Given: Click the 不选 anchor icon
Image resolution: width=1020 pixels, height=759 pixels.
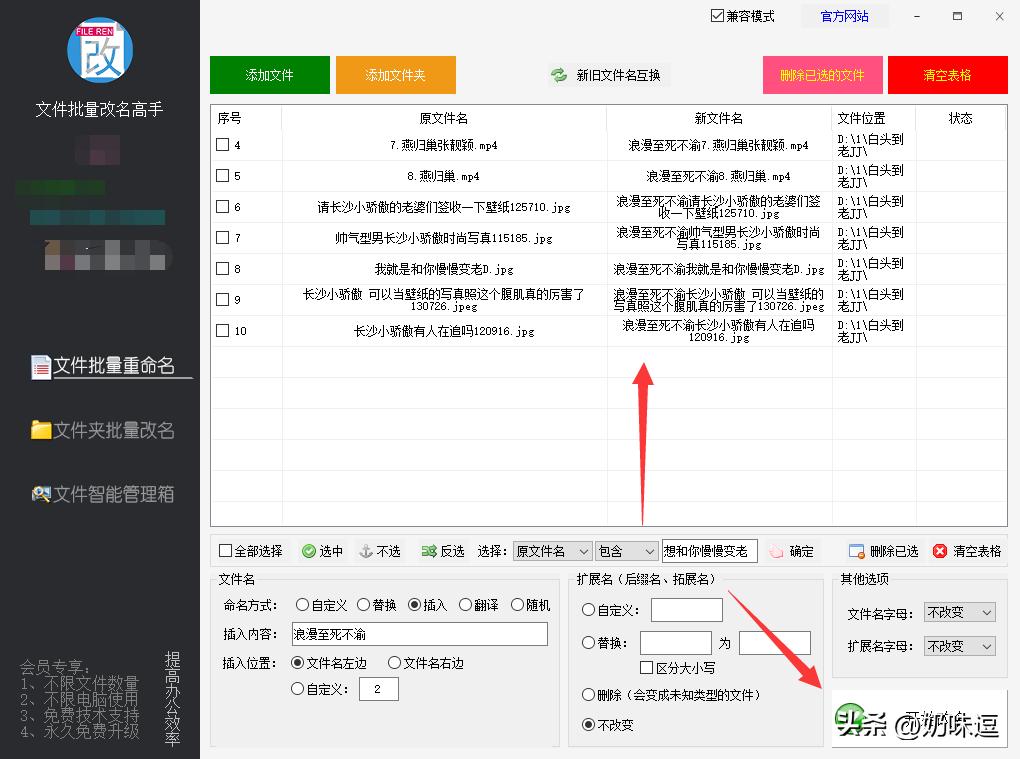Looking at the screenshot, I should tap(366, 550).
